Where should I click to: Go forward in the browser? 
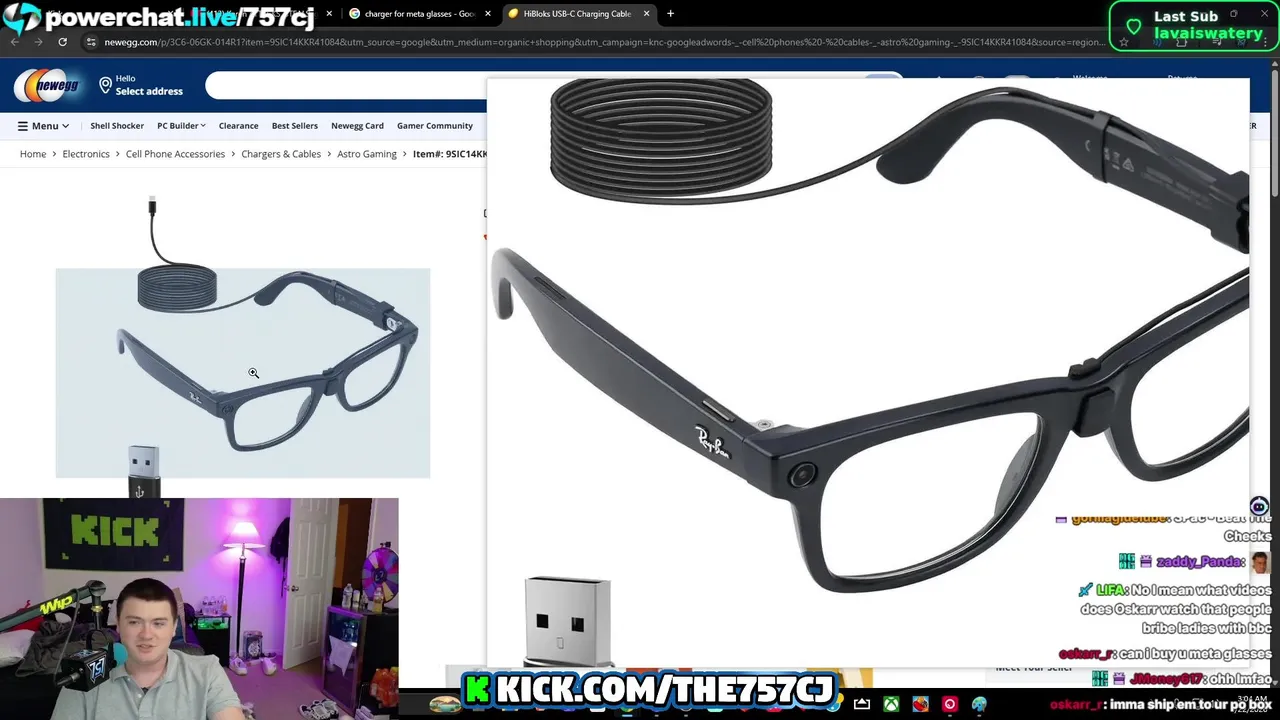[38, 42]
